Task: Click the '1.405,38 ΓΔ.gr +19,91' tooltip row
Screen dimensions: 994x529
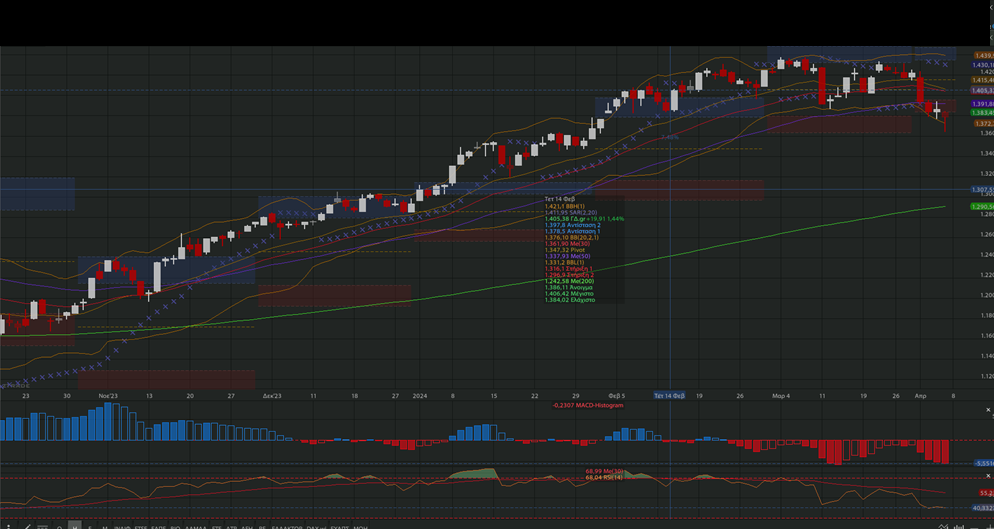Action: pos(584,219)
